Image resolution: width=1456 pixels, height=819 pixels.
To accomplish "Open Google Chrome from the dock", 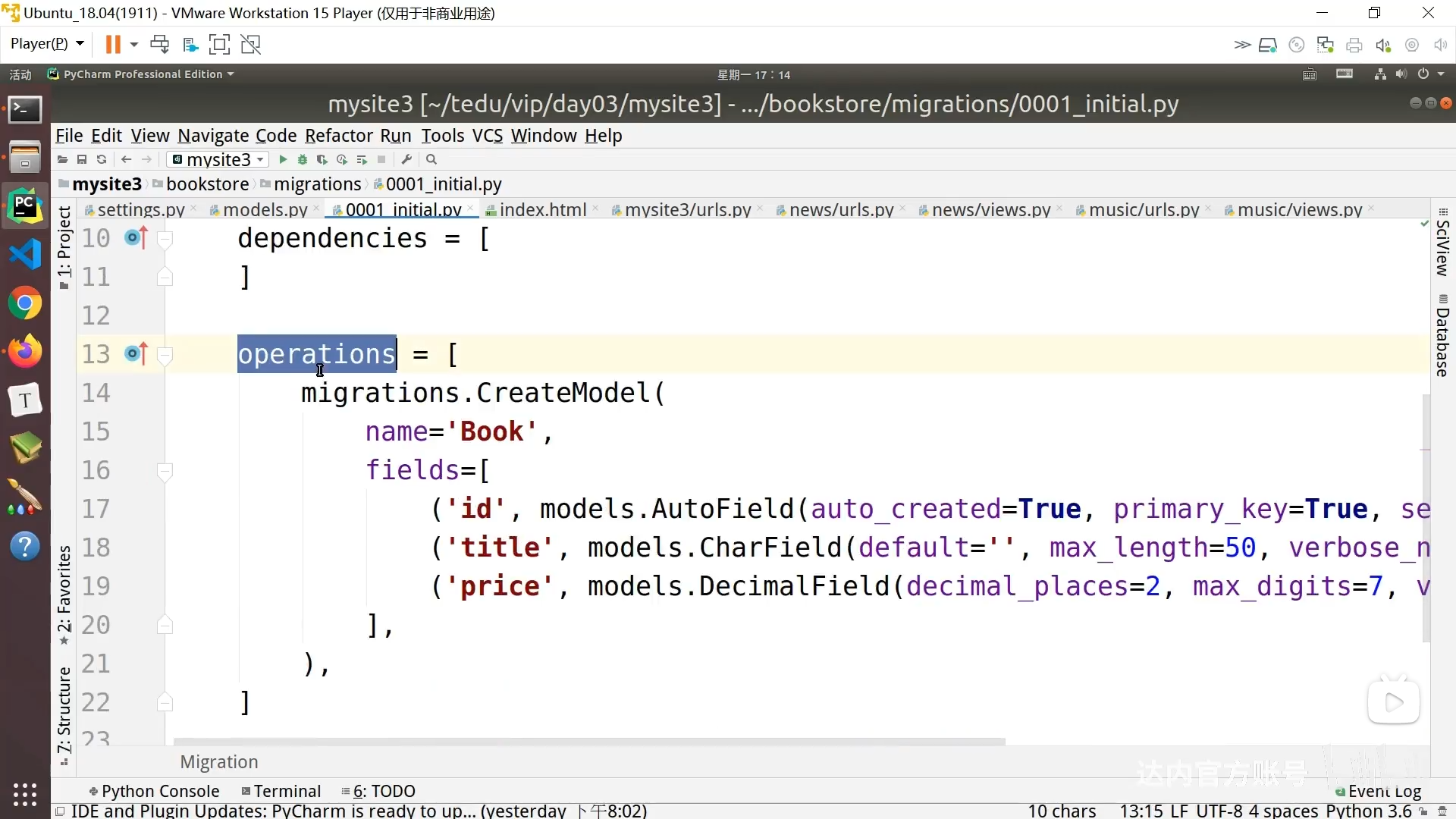I will pyautogui.click(x=25, y=304).
